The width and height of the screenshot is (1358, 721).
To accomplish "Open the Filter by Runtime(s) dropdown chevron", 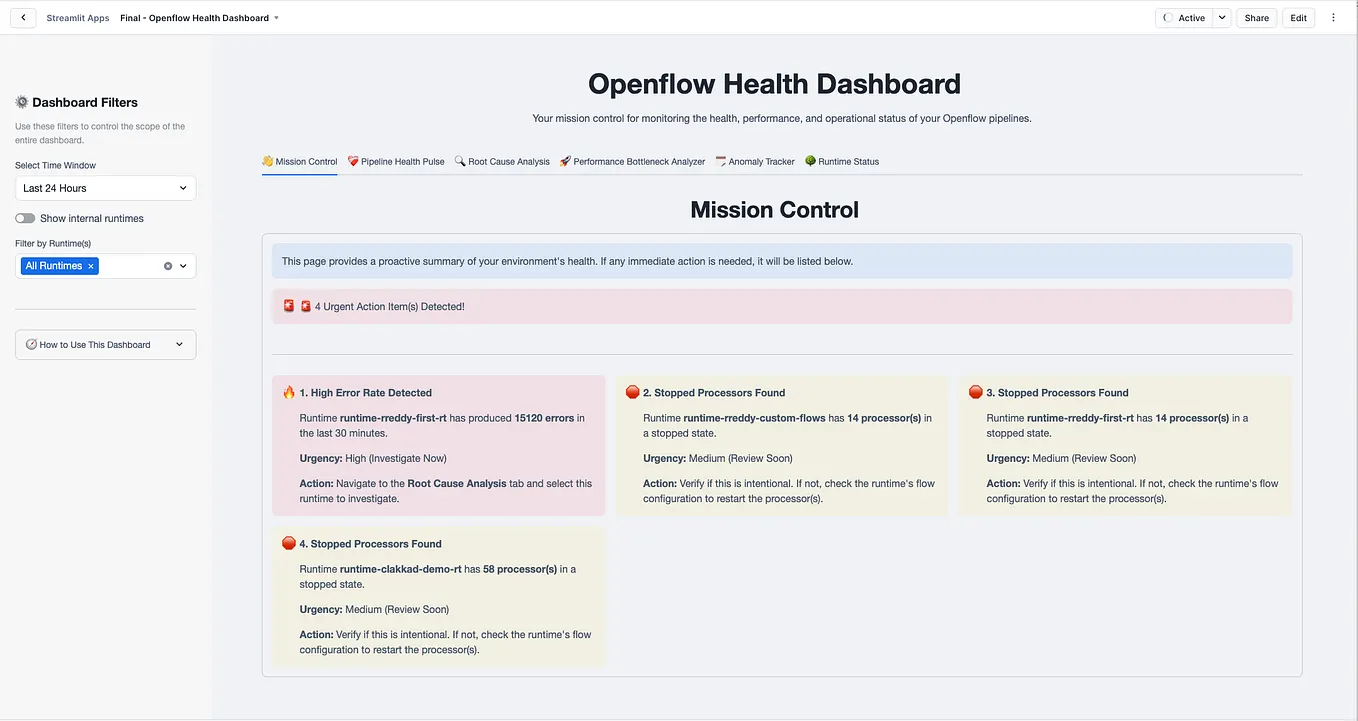I will pyautogui.click(x=183, y=265).
